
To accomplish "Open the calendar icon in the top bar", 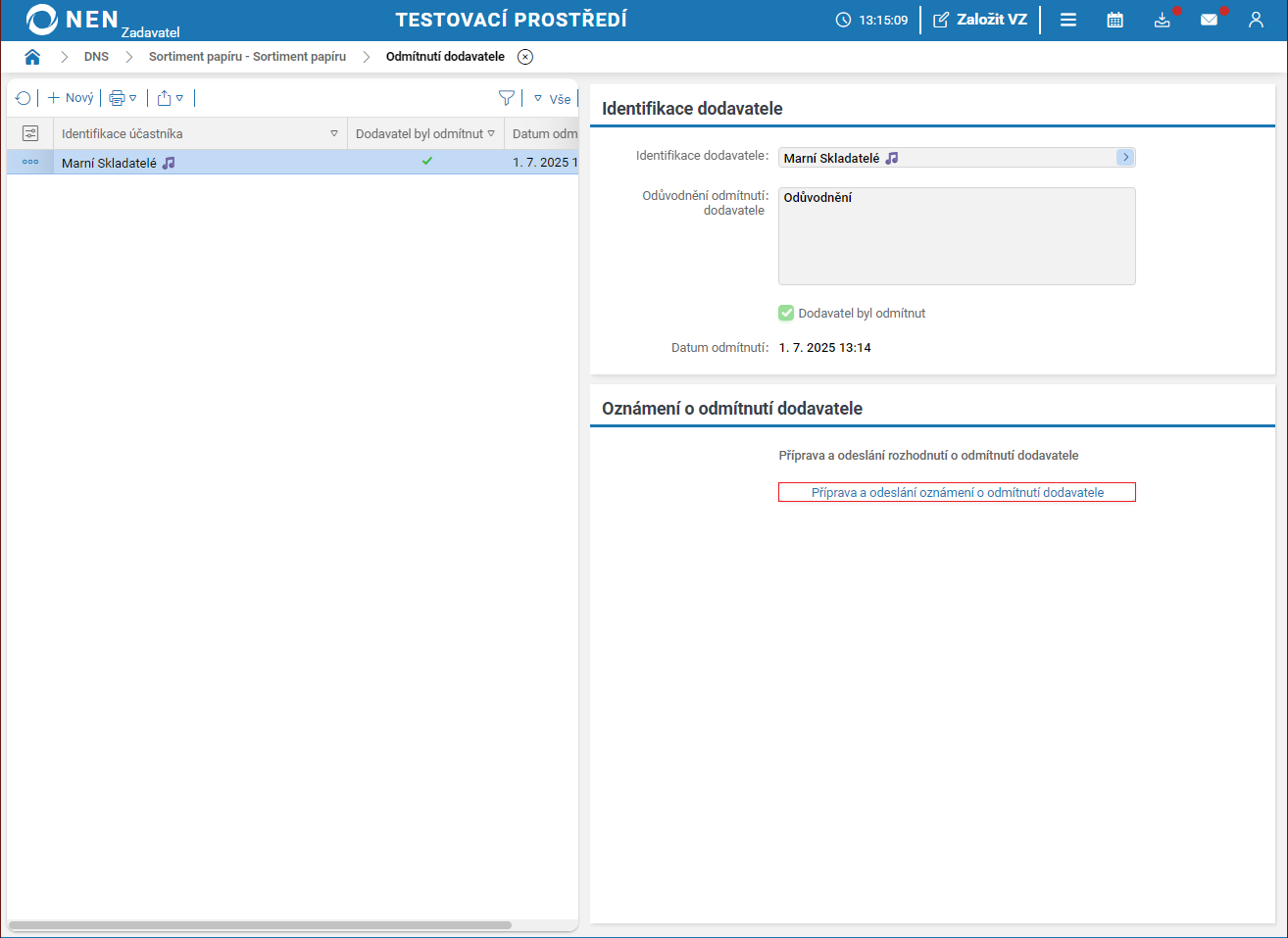I will coord(1115,20).
